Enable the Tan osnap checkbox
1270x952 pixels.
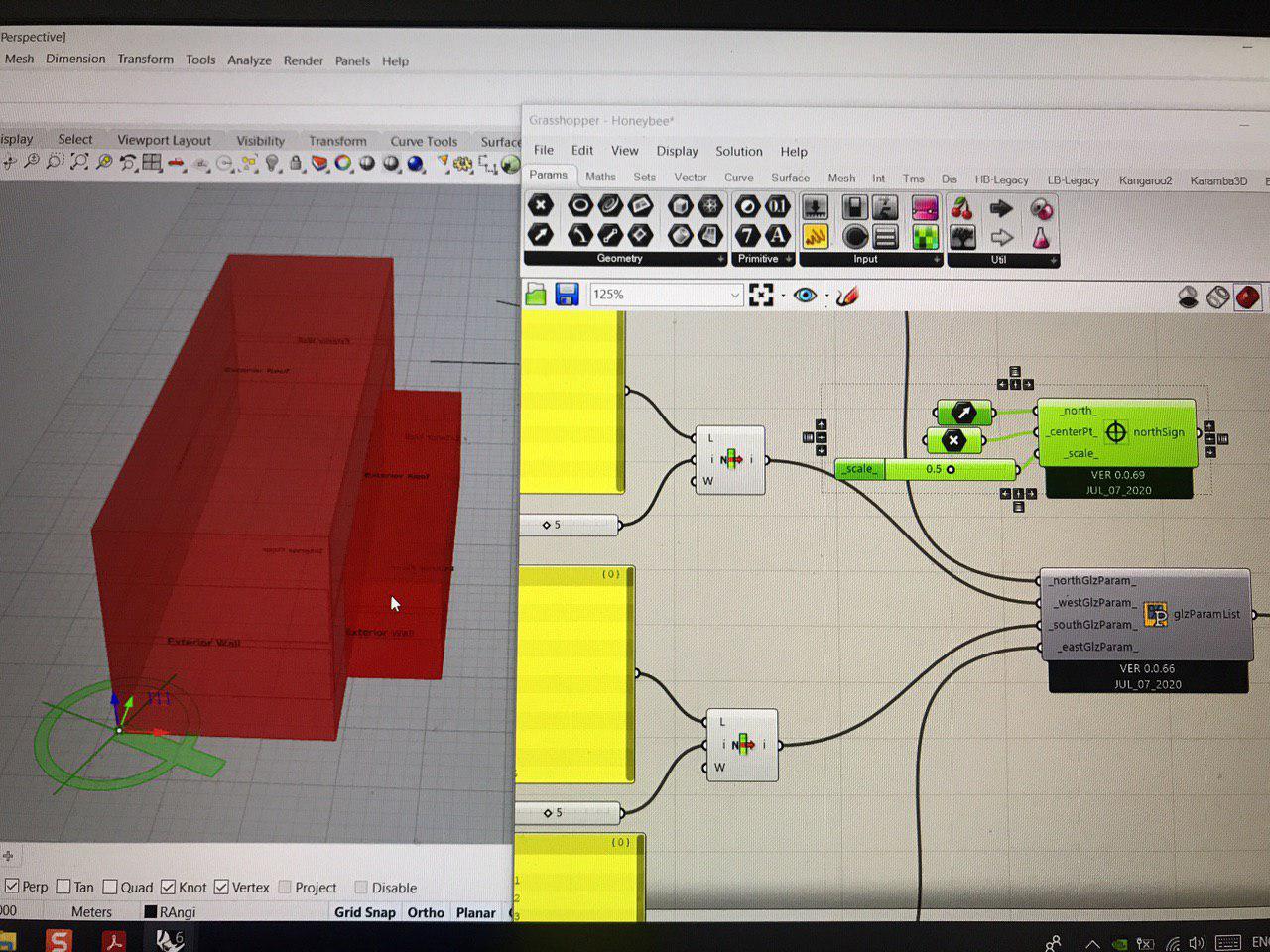click(x=63, y=887)
